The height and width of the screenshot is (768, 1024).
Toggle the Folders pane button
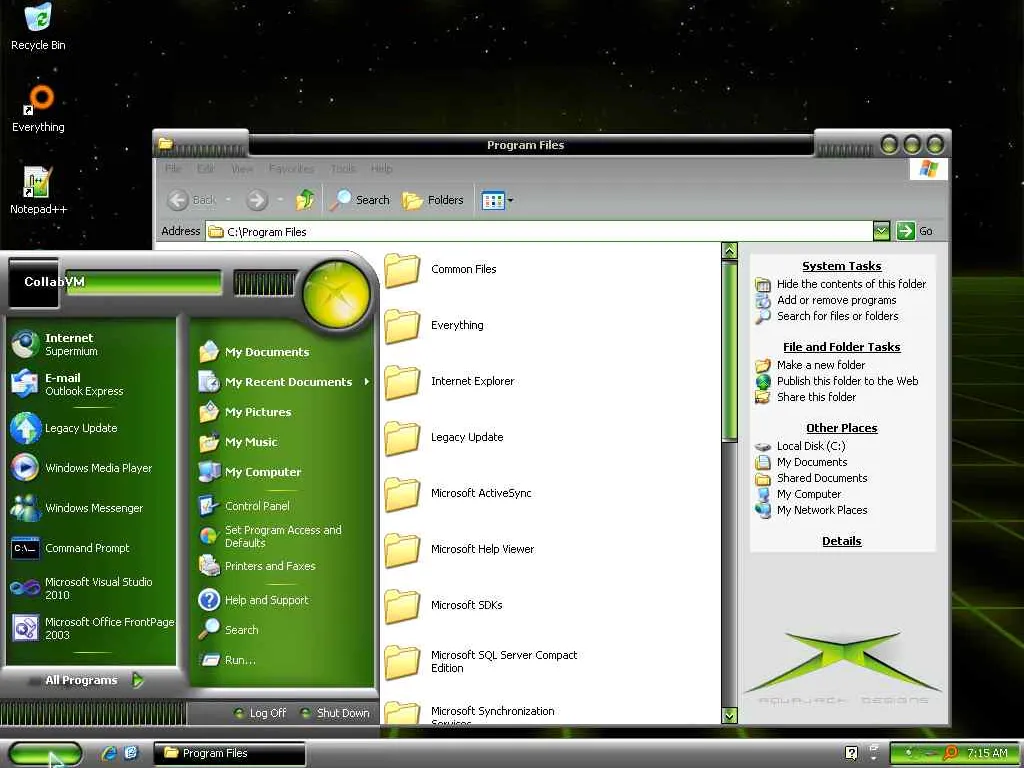point(432,200)
